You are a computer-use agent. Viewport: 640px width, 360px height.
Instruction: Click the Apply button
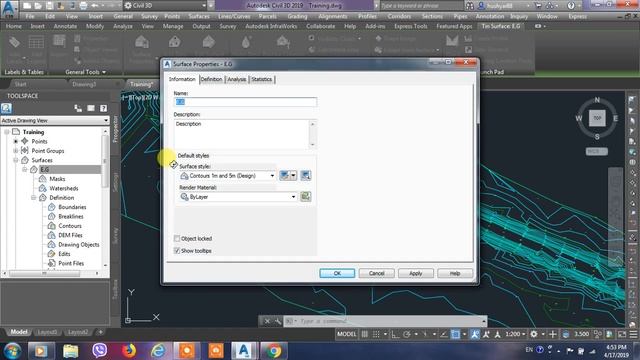[416, 273]
